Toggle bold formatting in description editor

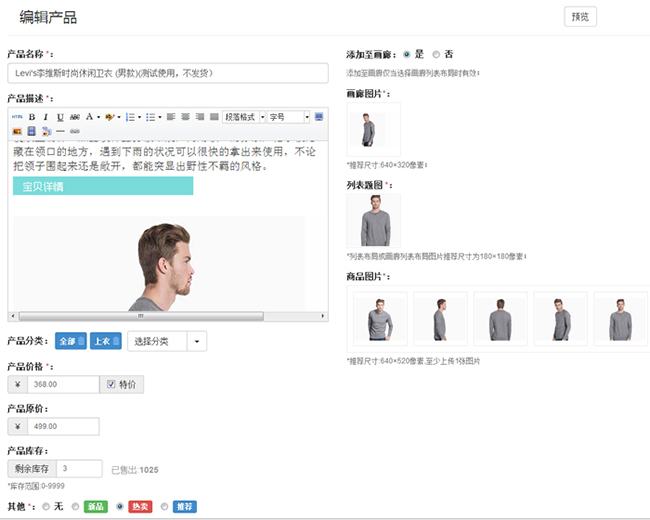point(32,117)
